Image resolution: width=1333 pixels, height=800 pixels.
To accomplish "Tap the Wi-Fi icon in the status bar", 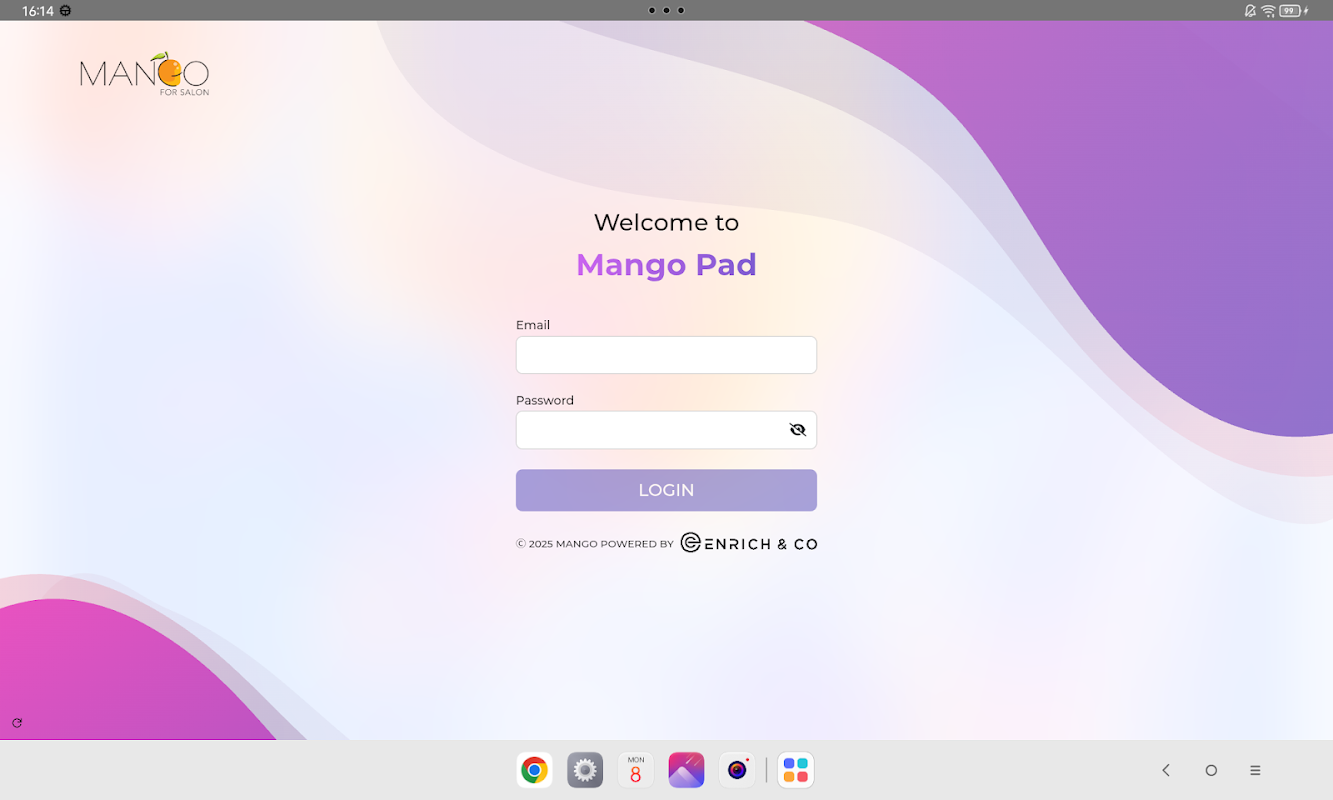I will click(1268, 11).
